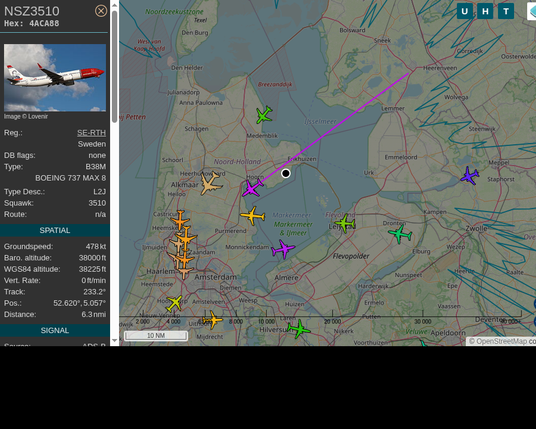The image size is (536, 429).
Task: Click the 20 000 altitude legend tick
Action: [332, 322]
